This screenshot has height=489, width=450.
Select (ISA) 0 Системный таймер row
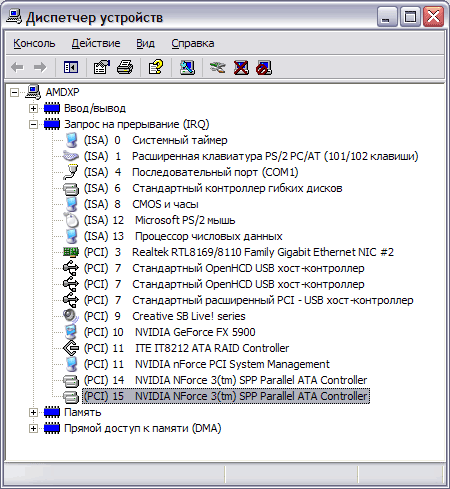click(155, 140)
